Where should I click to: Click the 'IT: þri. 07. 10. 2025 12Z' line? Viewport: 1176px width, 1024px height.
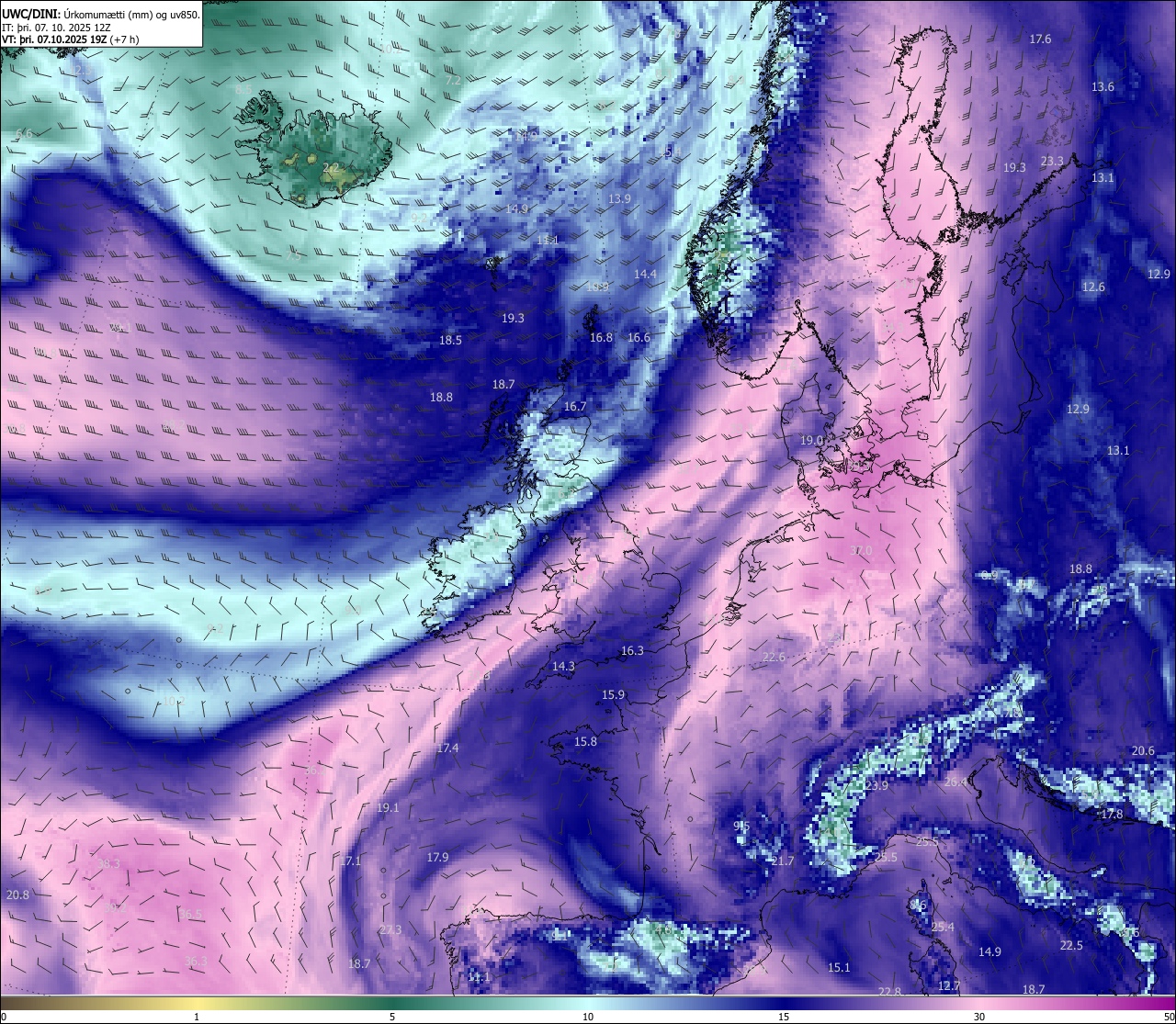(x=57, y=28)
